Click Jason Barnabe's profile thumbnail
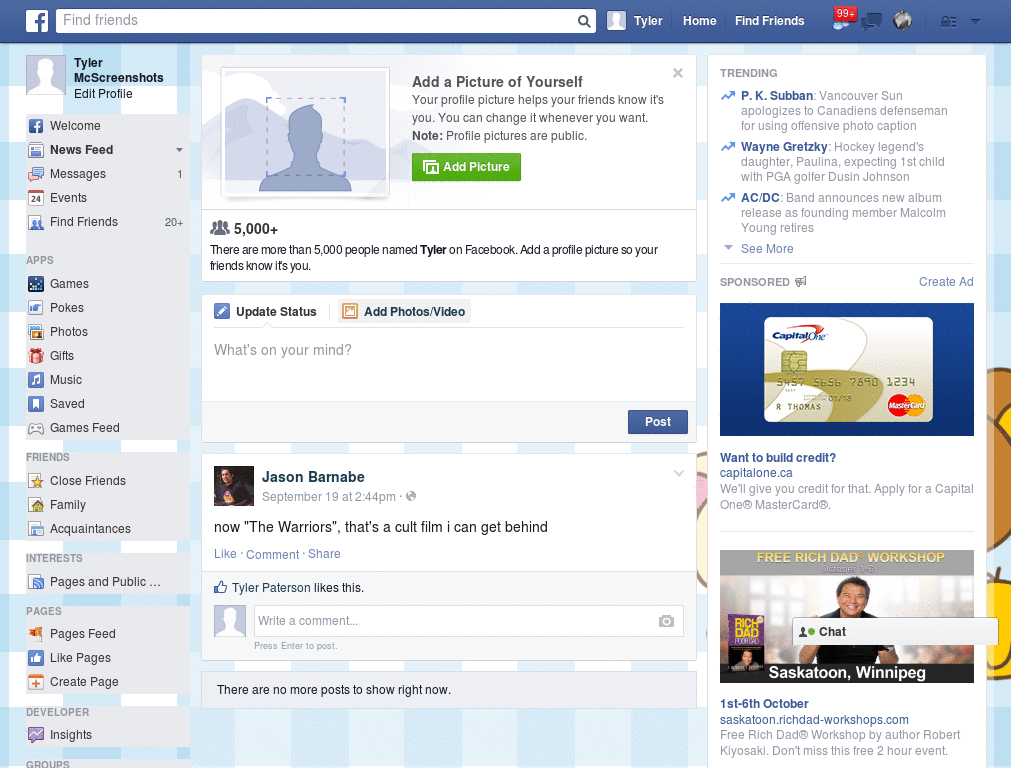Viewport: 1024px width, 768px height. point(234,486)
